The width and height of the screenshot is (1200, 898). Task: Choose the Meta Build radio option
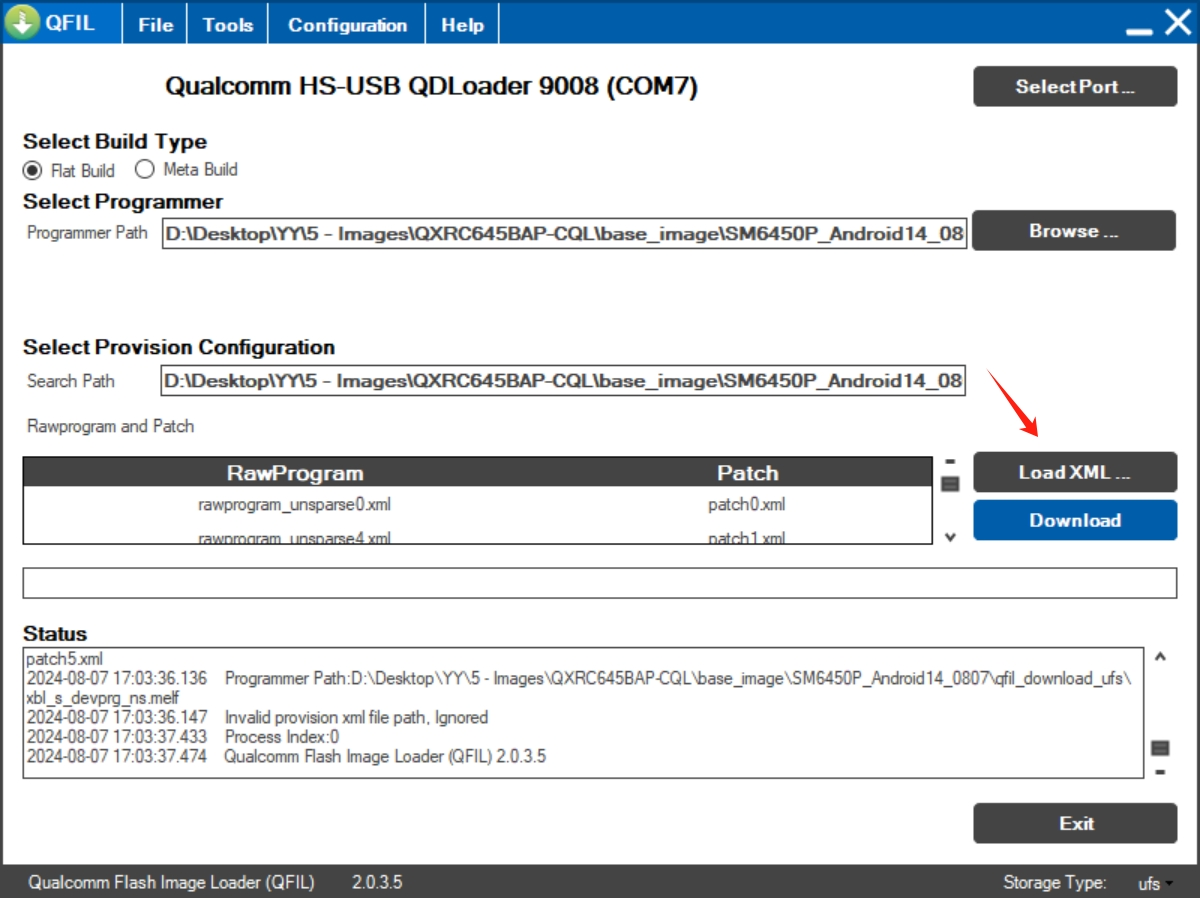(x=145, y=169)
